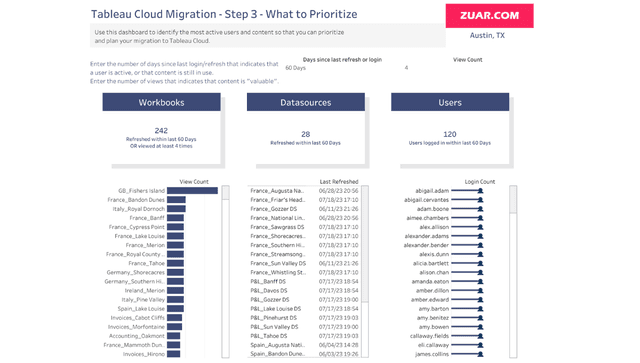The image size is (640, 363).
Task: Click the Italy_Royal Dornoch bar
Action: click(x=176, y=209)
